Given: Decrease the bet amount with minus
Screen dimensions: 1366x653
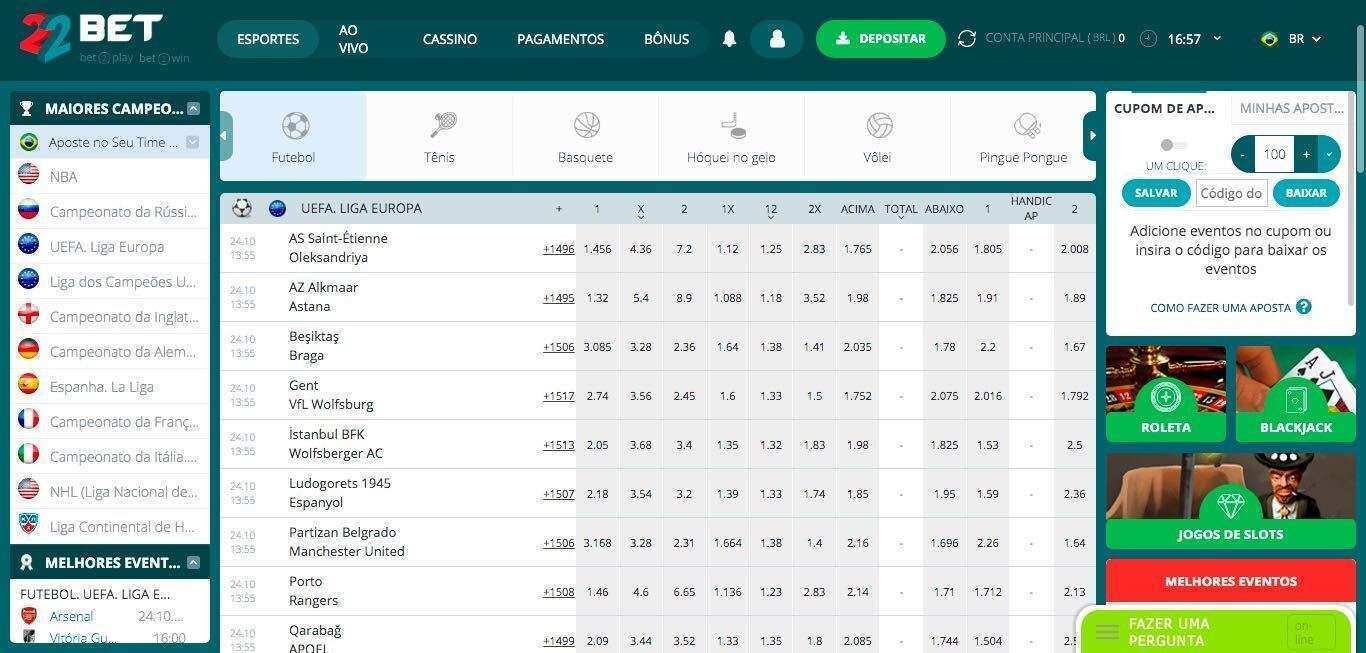Looking at the screenshot, I should click(x=1242, y=154).
